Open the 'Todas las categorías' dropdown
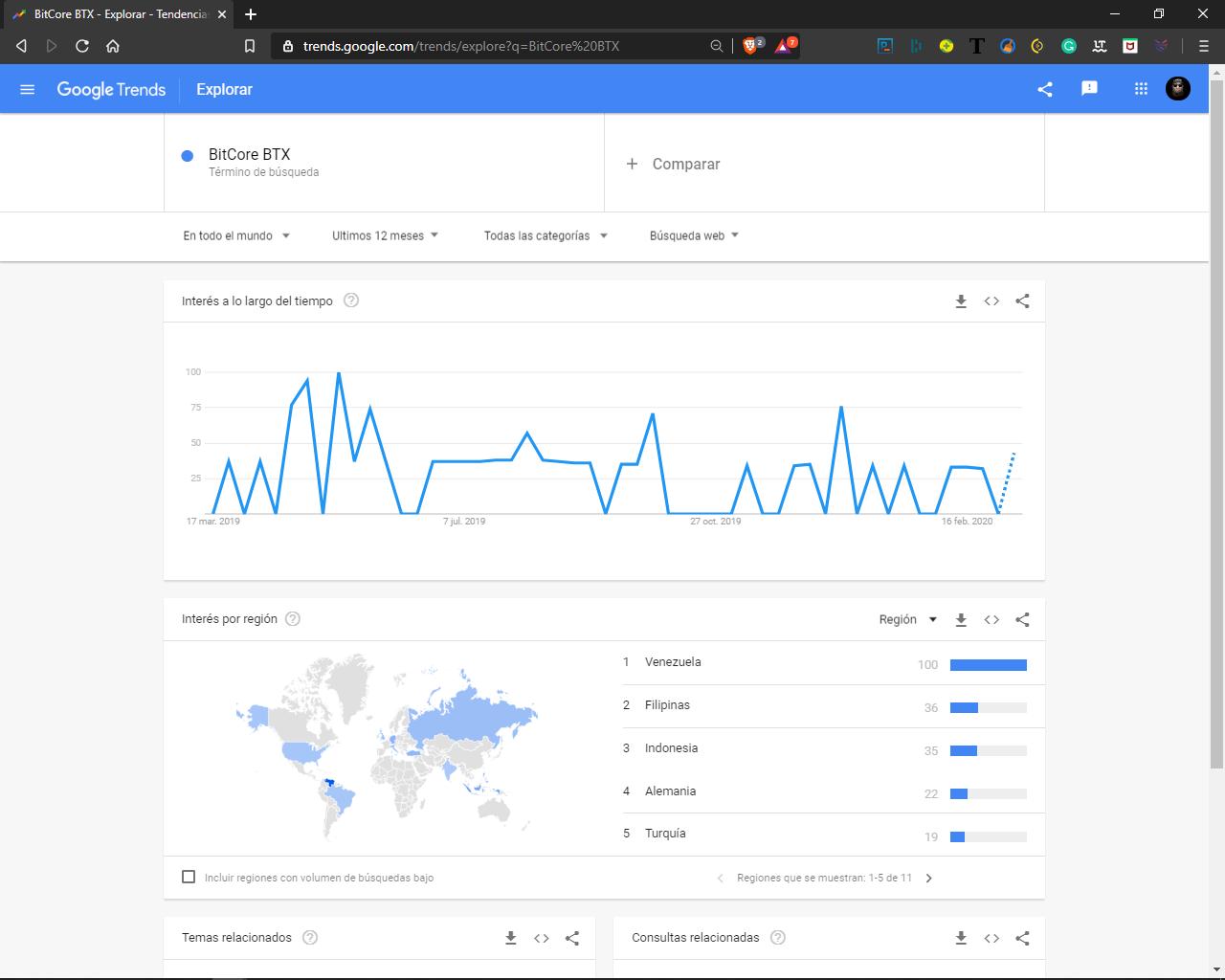The height and width of the screenshot is (980, 1225). pos(546,235)
